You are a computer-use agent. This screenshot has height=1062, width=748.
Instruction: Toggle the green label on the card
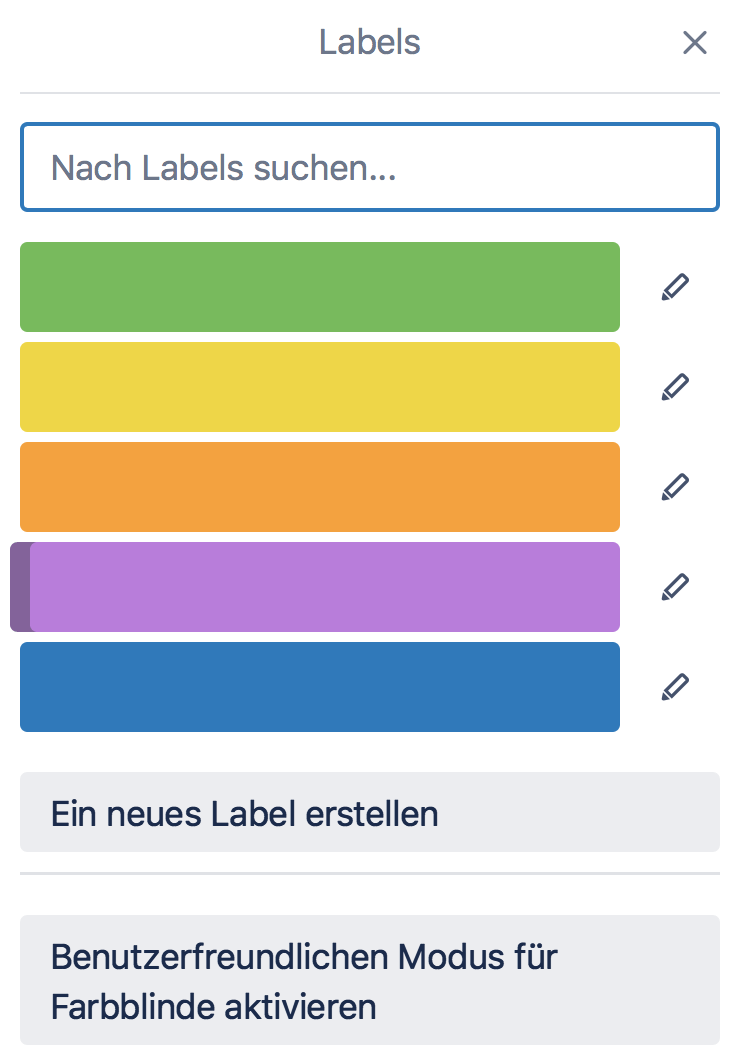[320, 287]
